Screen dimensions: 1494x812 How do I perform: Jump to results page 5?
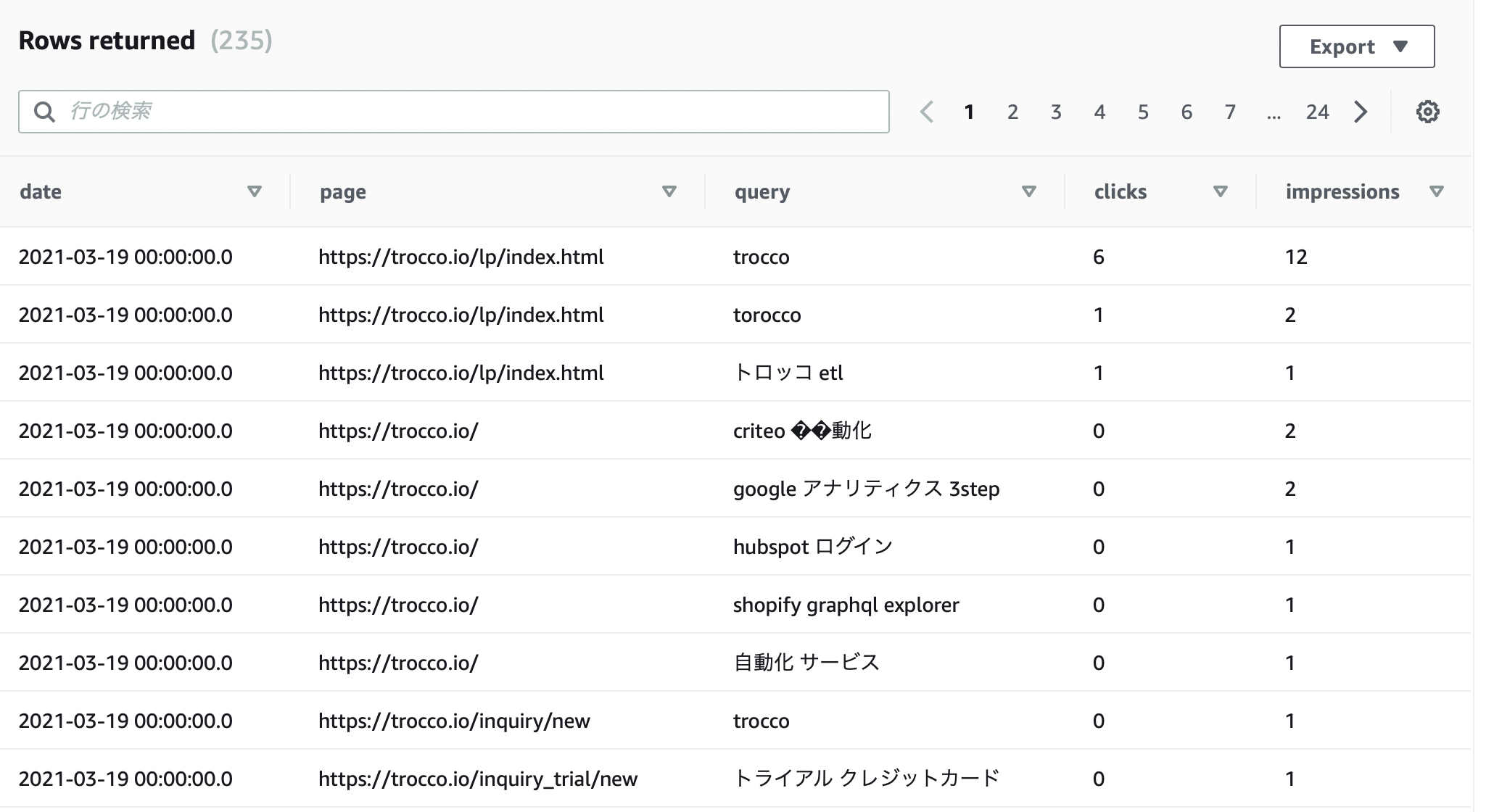pyautogui.click(x=1143, y=112)
